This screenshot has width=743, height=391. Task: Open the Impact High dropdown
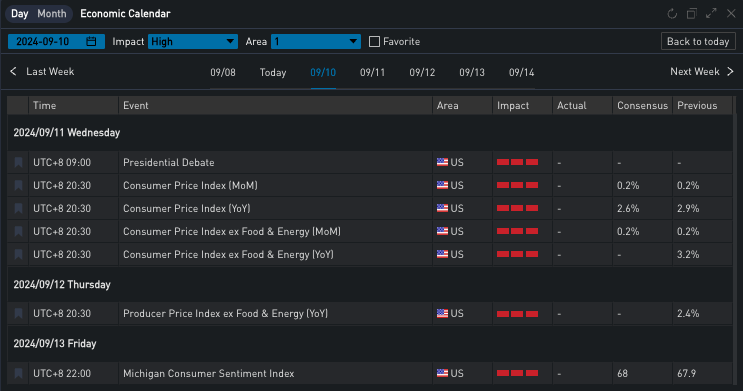pyautogui.click(x=192, y=42)
